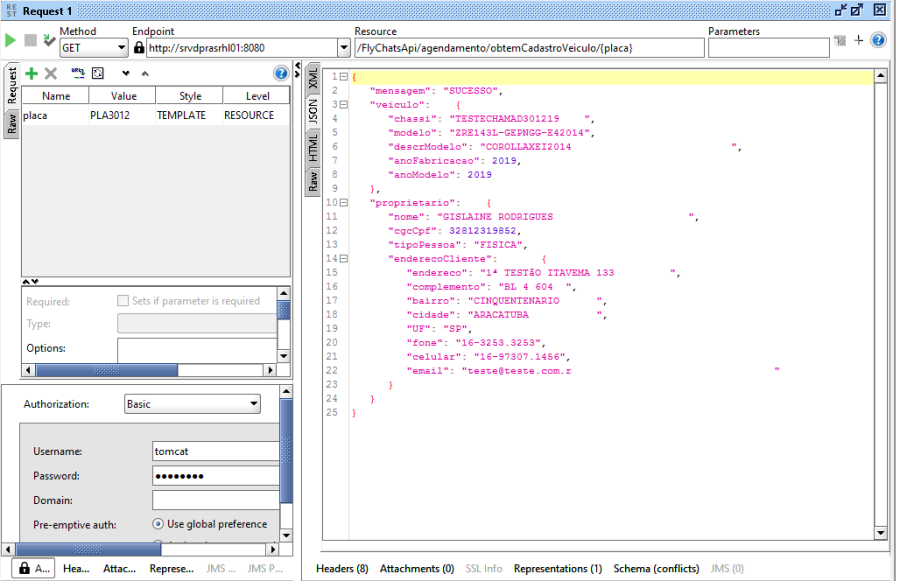
Task: Click the parameter details horizontal scrollbar thumb
Action: click(x=107, y=370)
